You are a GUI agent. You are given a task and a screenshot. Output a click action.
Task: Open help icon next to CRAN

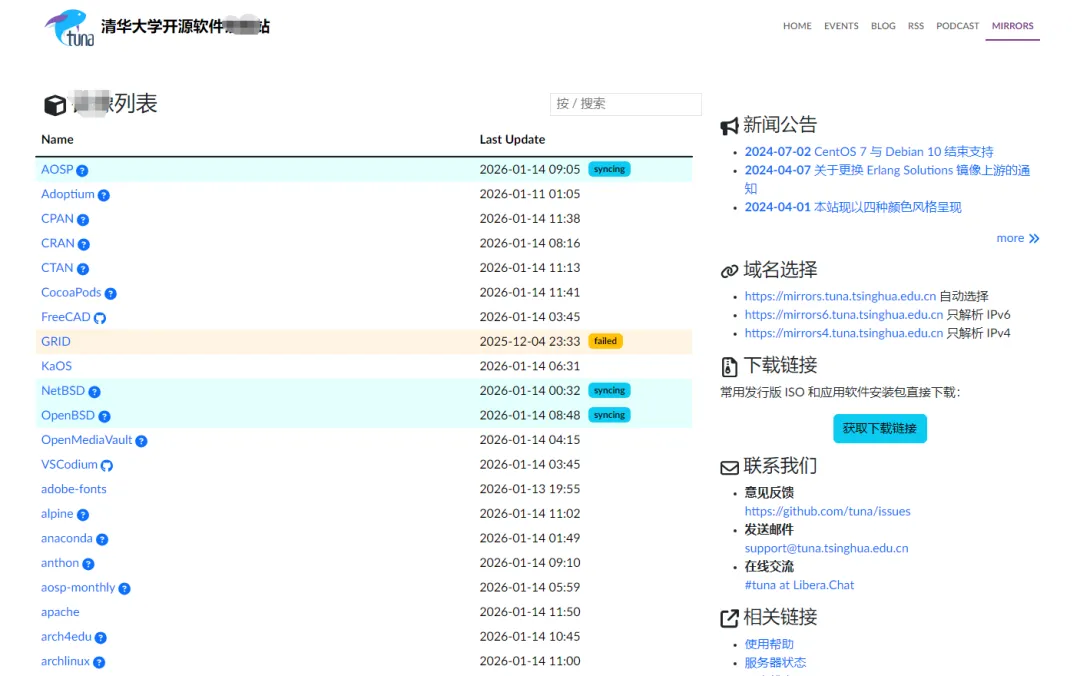click(x=83, y=244)
